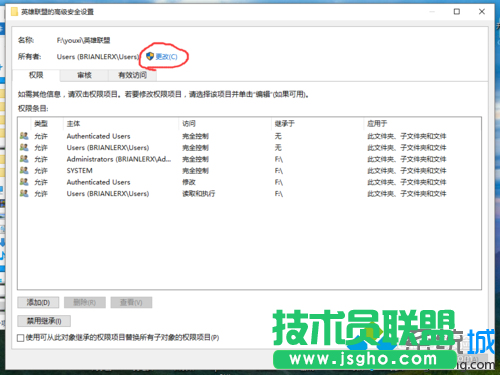500x375 pixels.
Task: Click the 添加(D) button
Action: (x=38, y=302)
